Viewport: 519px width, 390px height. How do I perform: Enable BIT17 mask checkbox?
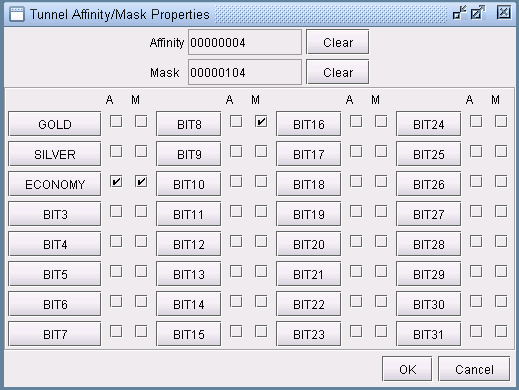pyautogui.click(x=381, y=151)
